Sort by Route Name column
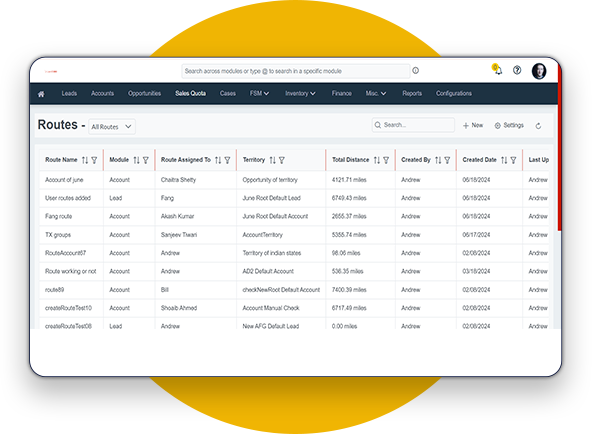 (x=85, y=160)
